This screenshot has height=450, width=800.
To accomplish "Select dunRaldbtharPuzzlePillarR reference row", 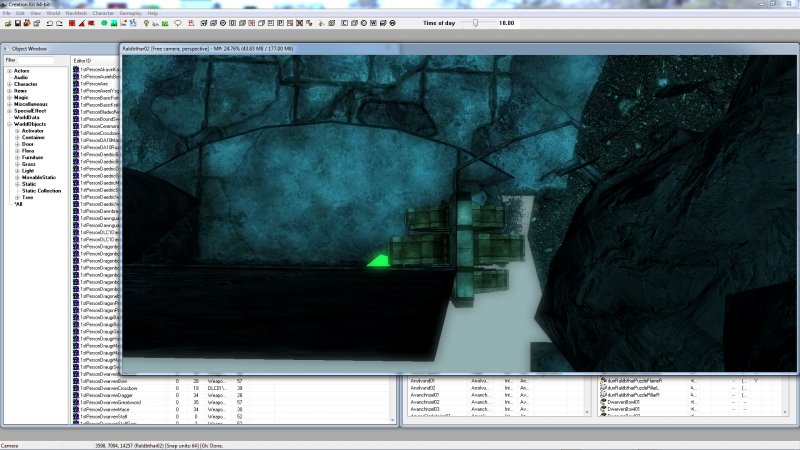I will (x=690, y=395).
